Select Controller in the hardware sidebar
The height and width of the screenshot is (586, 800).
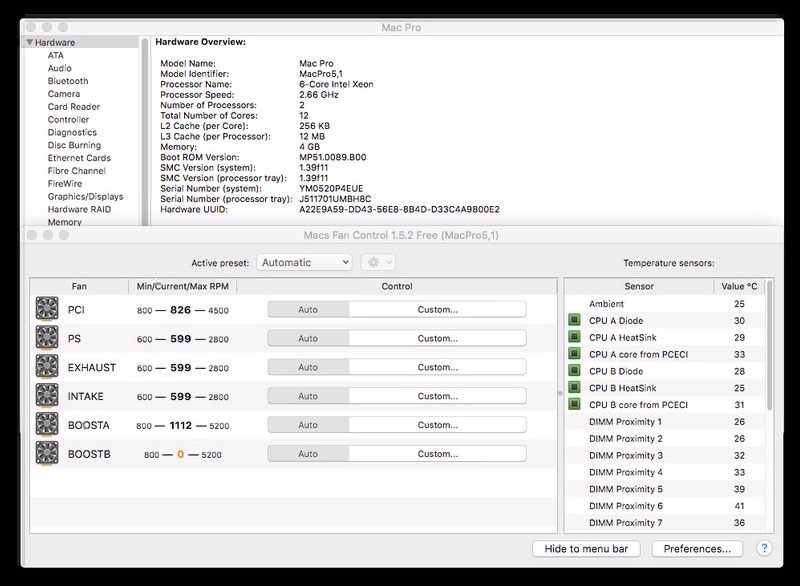point(68,119)
